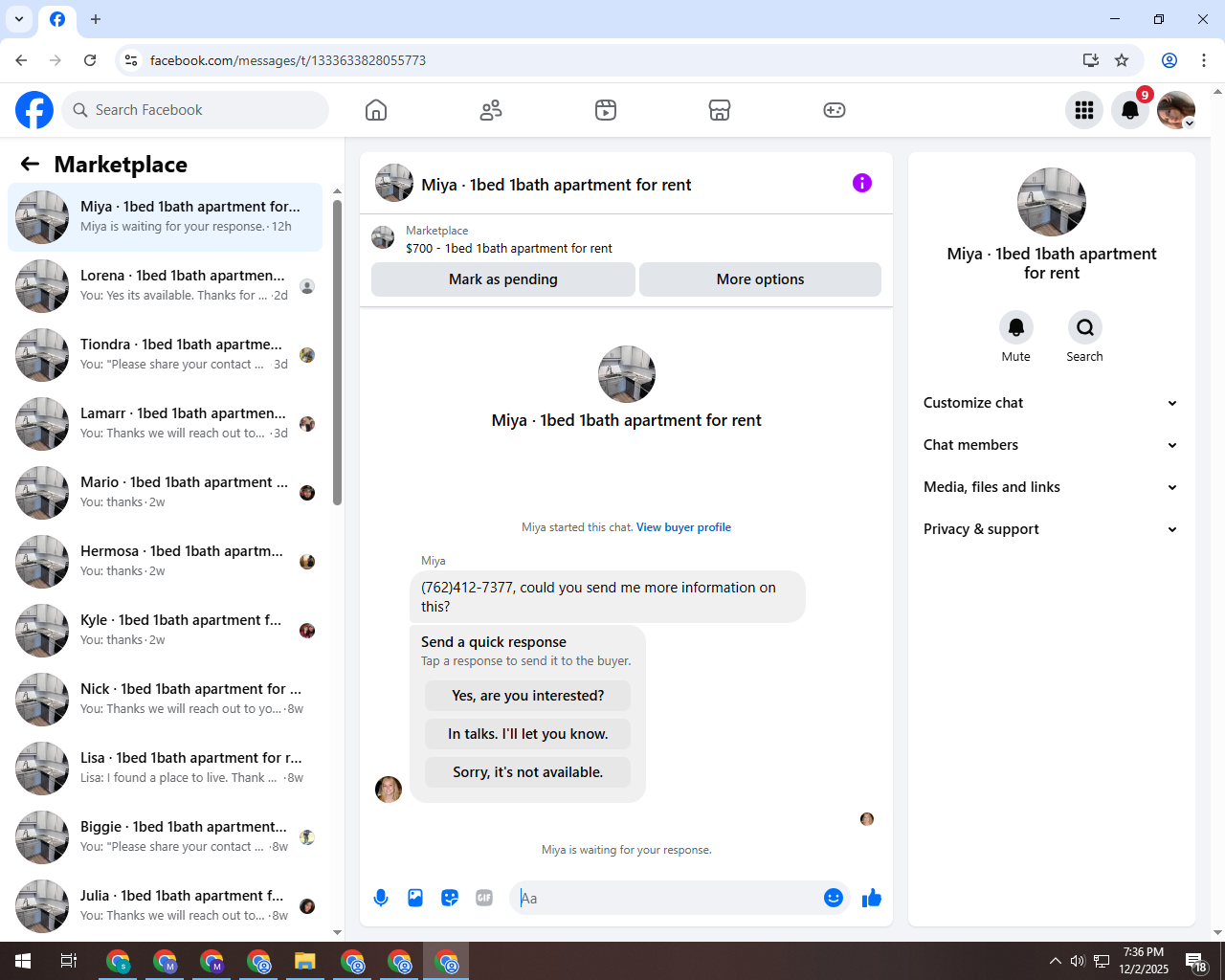Viewport: 1225px width, 980px height.
Task: Send quick reply In talks. I'll let you know.
Action: (528, 734)
